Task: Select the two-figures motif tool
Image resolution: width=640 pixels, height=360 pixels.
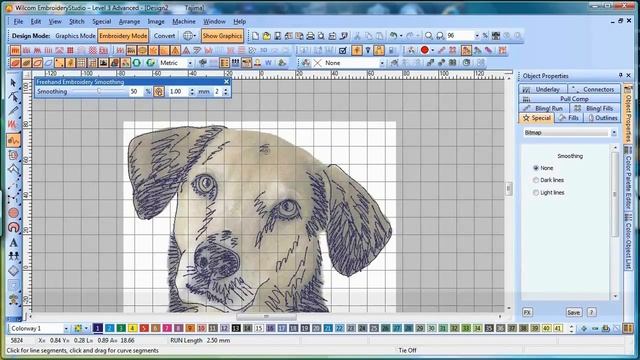Action: pos(13,256)
